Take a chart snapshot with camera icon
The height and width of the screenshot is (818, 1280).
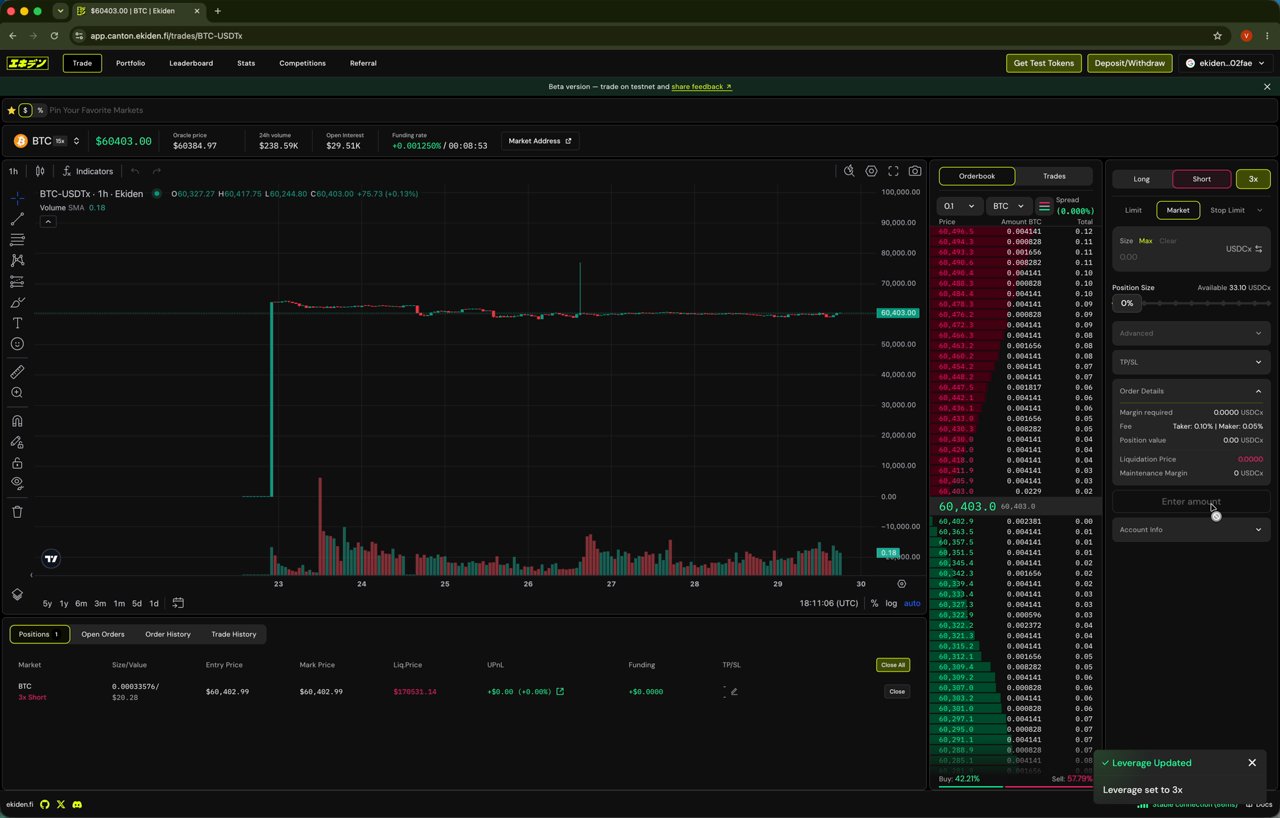pyautogui.click(x=915, y=171)
